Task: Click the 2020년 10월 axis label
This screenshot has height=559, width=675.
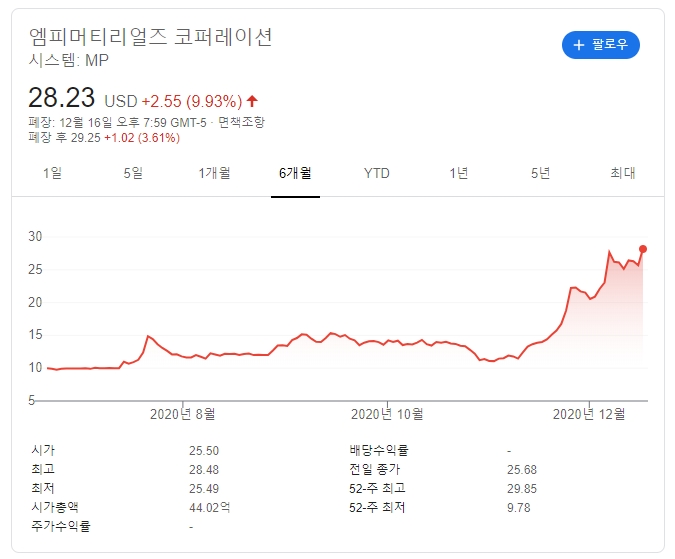Action: coord(387,414)
